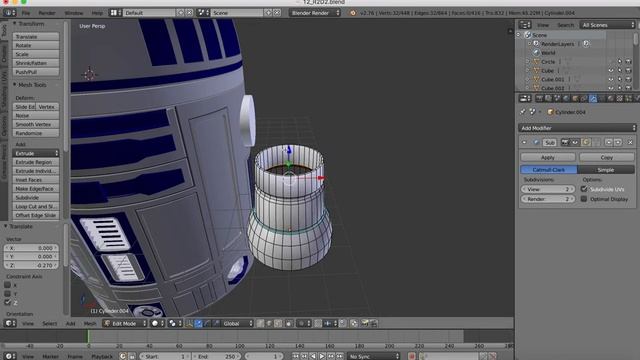Open the 3D View editor type selector

(9, 323)
